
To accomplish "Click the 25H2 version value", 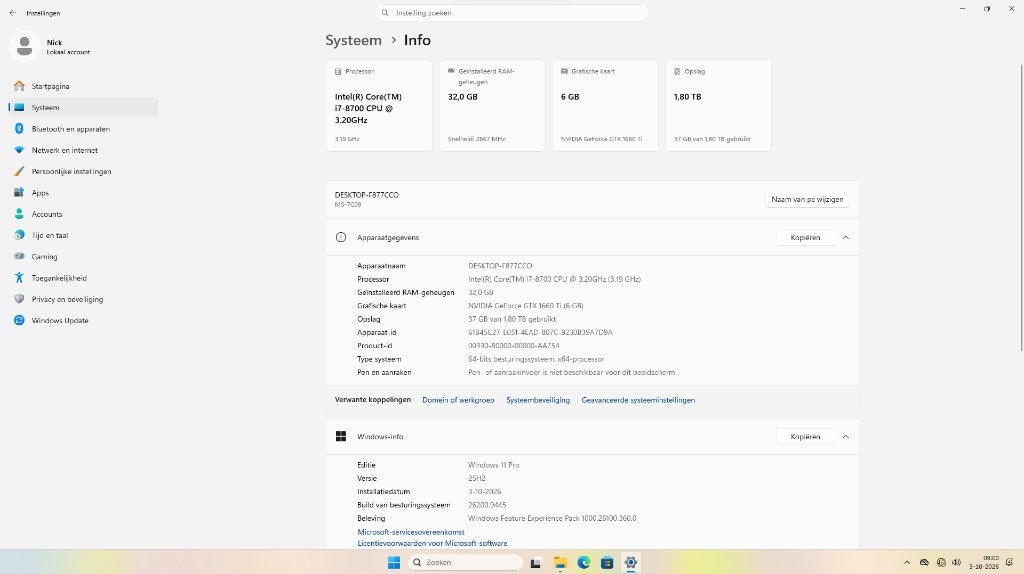I will tap(477, 479).
